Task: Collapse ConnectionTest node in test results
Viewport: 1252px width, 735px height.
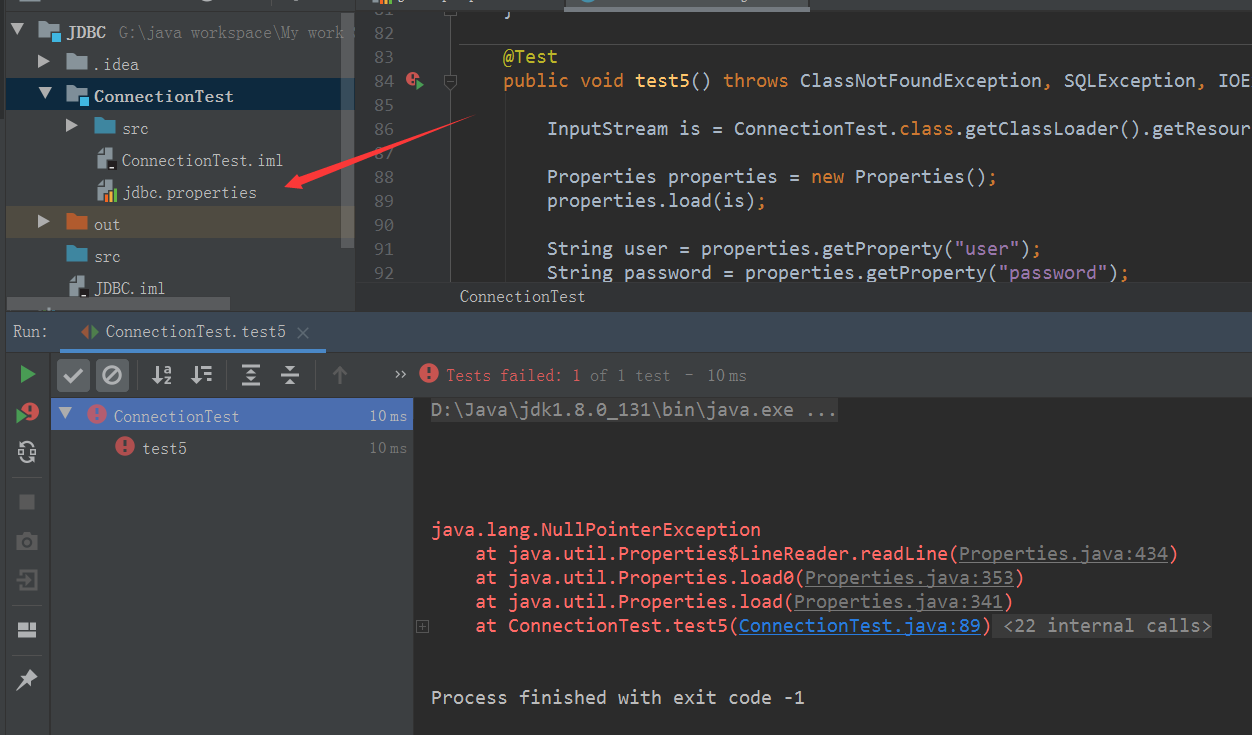Action: point(66,414)
